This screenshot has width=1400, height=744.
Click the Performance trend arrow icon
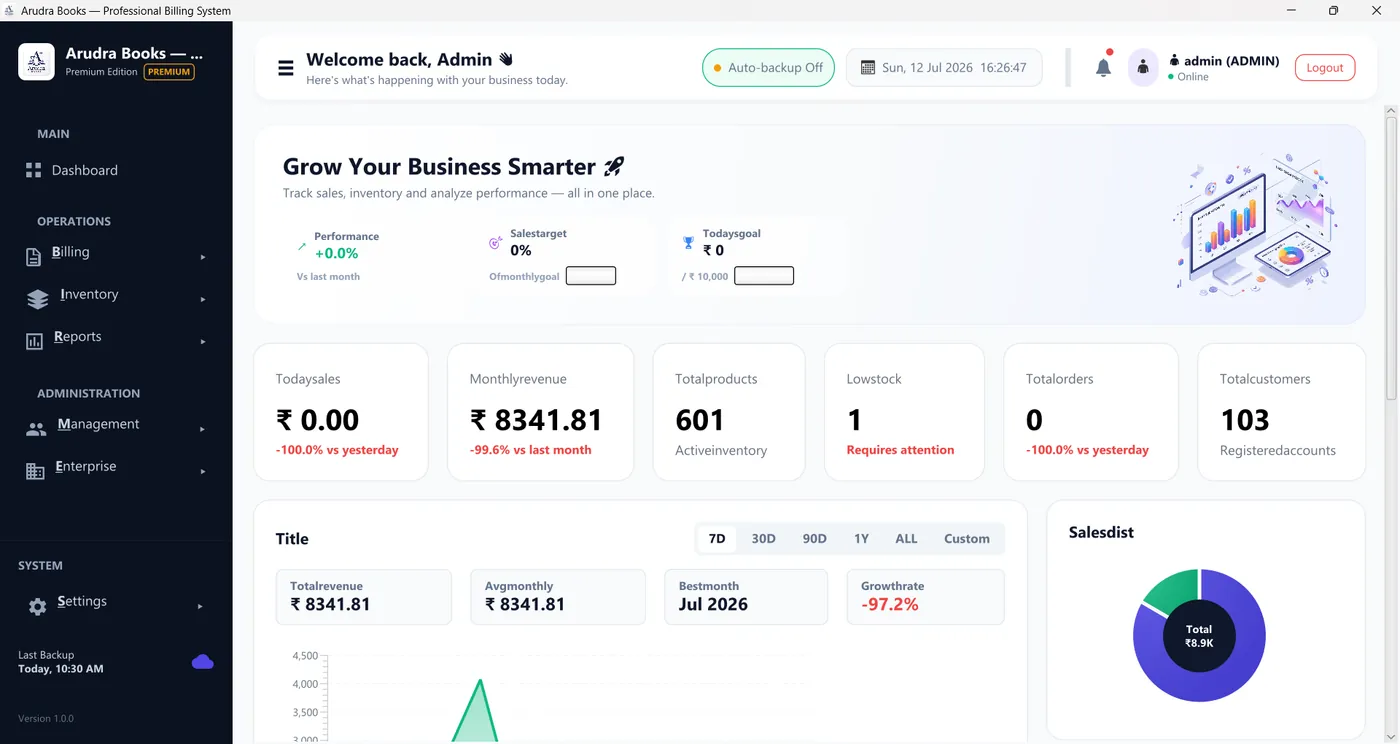click(x=302, y=245)
